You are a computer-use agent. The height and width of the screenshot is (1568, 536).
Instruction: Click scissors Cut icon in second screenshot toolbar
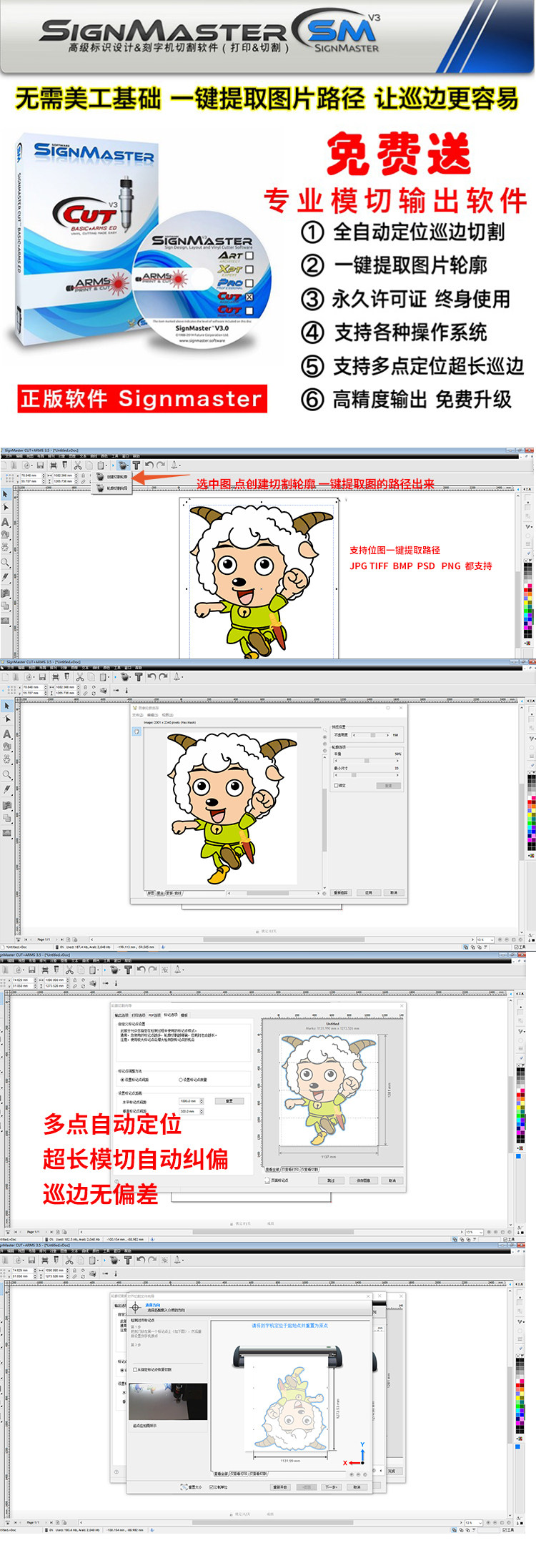coord(79,676)
